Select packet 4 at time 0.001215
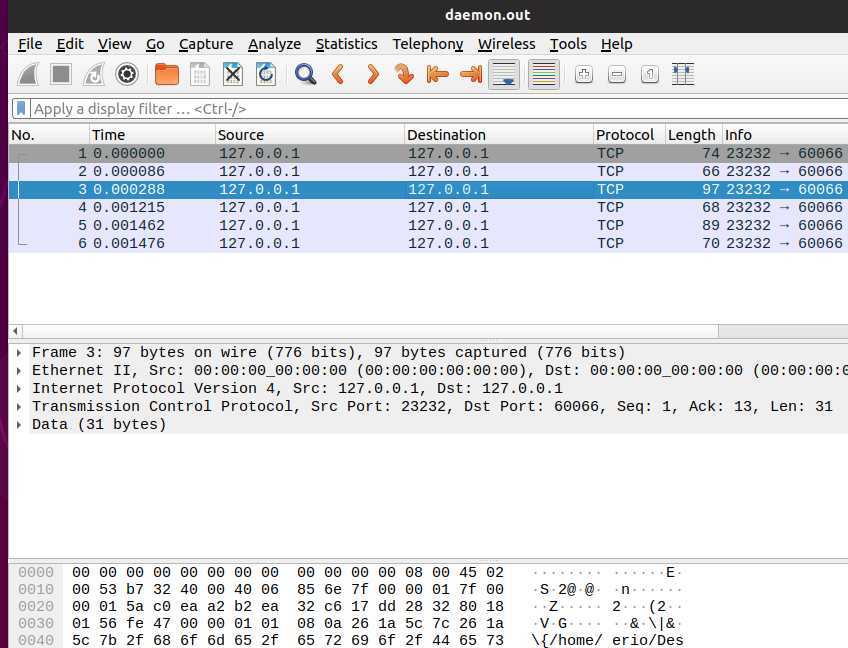 tap(428, 207)
